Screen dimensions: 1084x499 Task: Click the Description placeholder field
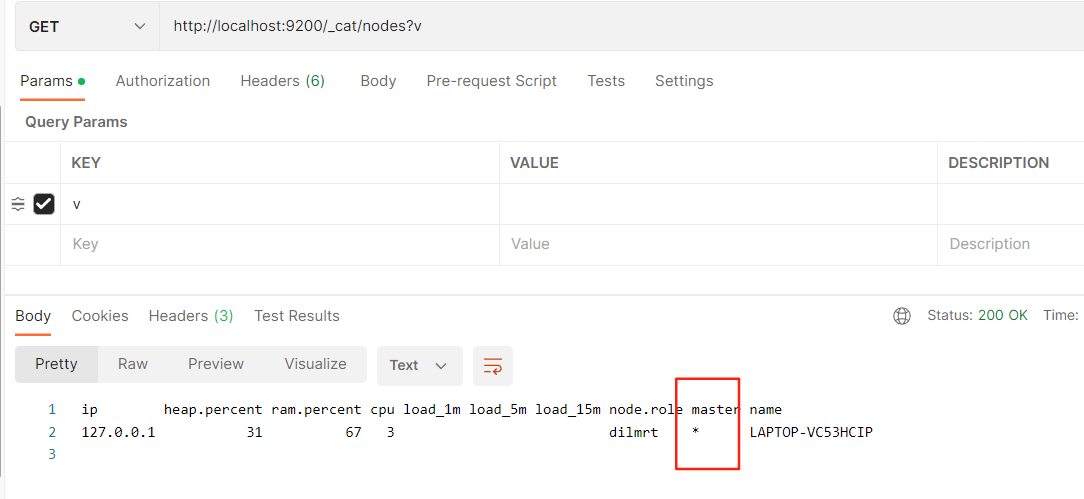[1011, 244]
